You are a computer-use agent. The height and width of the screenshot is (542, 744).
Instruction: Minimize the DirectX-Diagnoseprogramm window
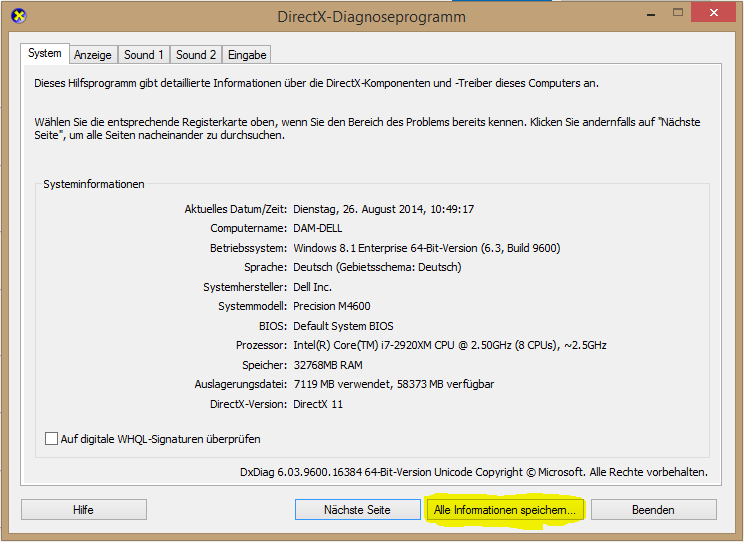(651, 13)
